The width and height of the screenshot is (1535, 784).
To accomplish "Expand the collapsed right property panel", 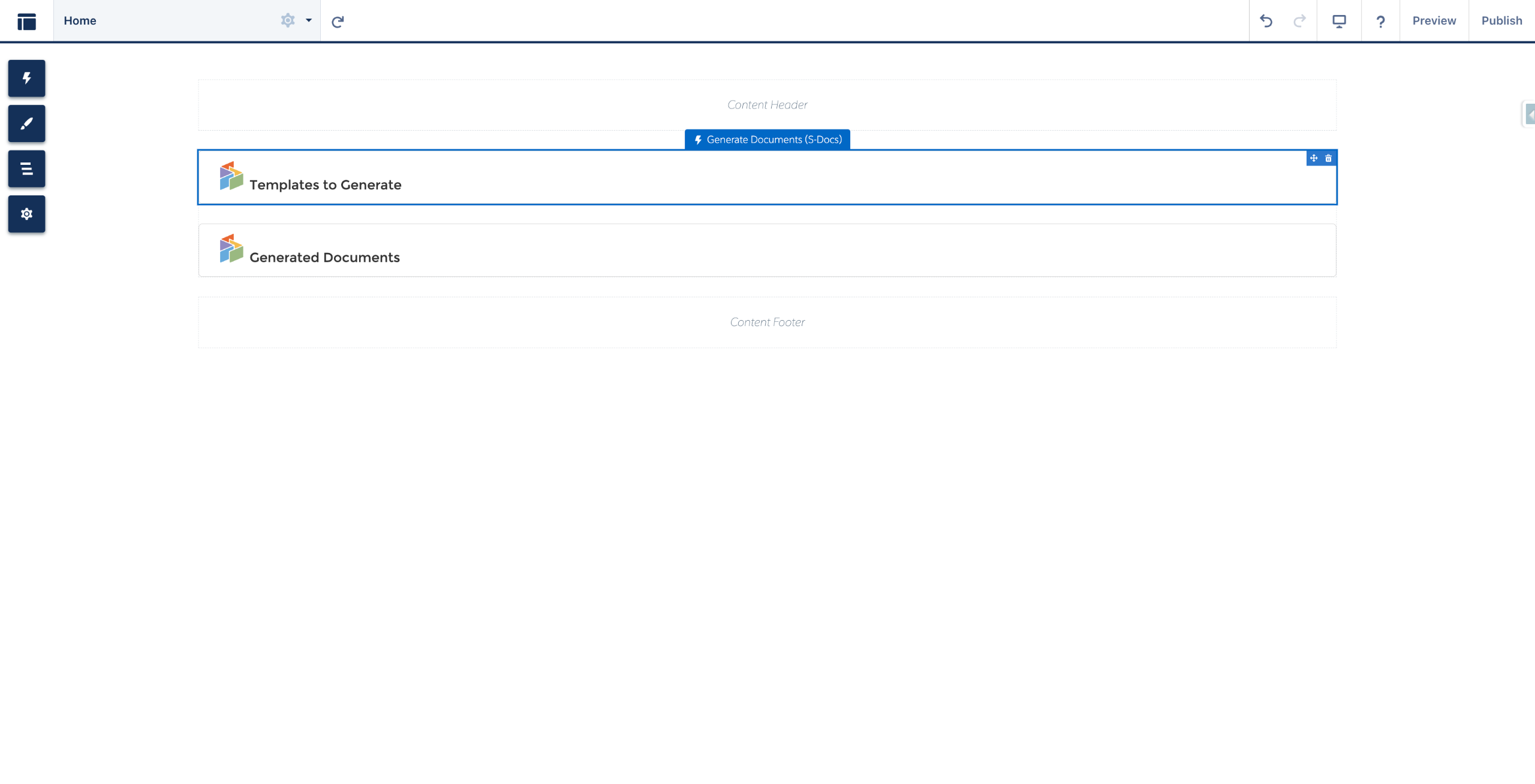I will 1530,114.
